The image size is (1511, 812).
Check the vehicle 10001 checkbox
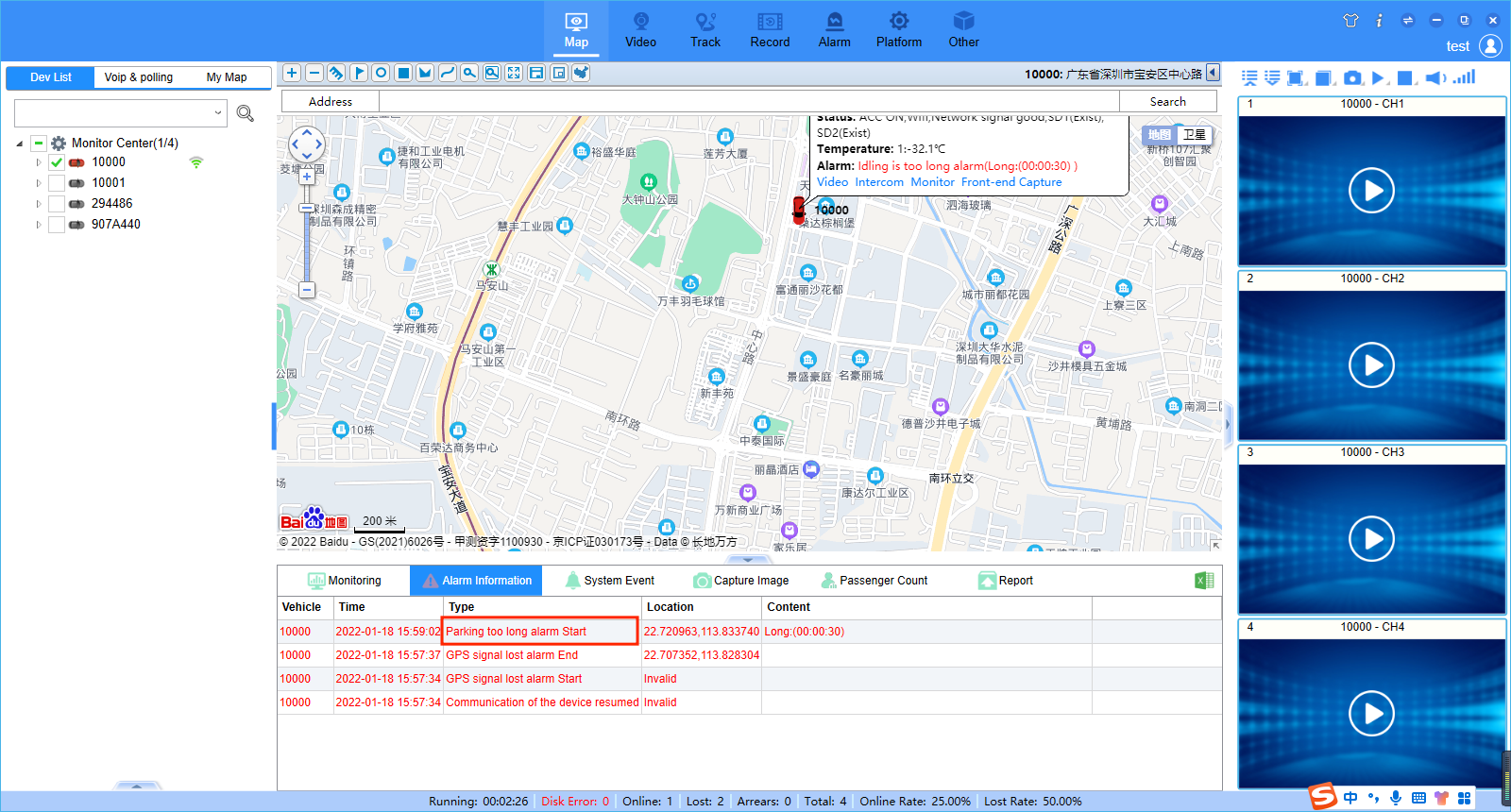(57, 183)
